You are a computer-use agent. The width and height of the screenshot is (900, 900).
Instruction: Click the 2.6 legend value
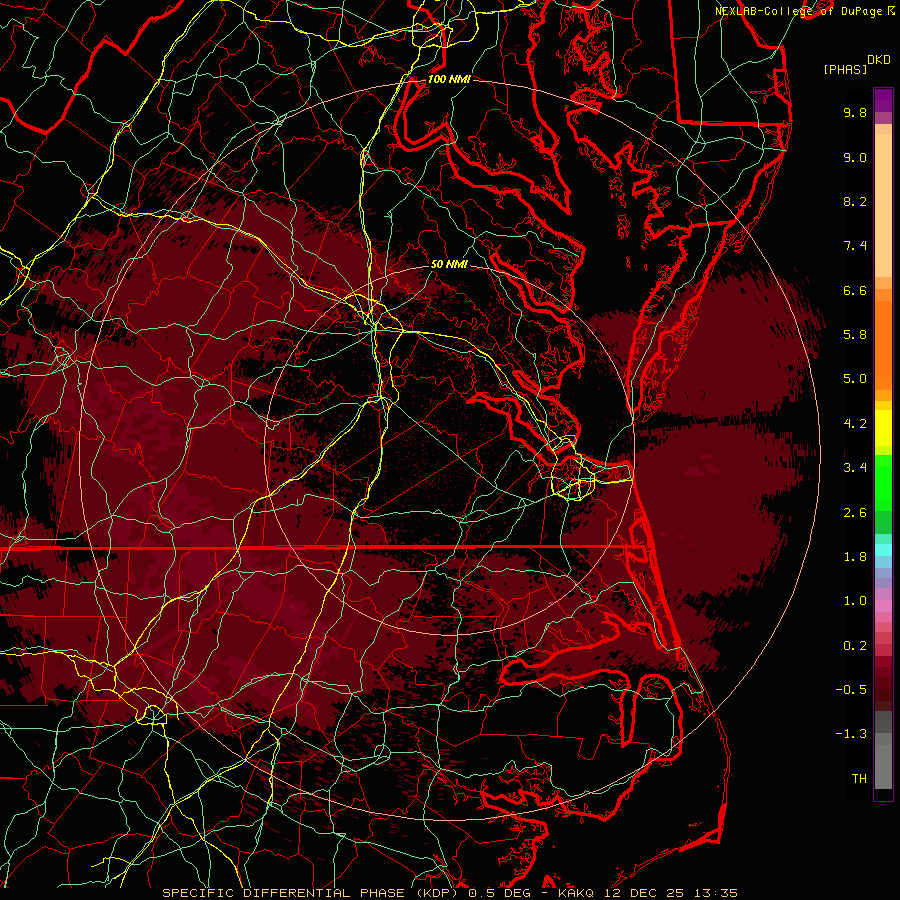pyautogui.click(x=855, y=513)
